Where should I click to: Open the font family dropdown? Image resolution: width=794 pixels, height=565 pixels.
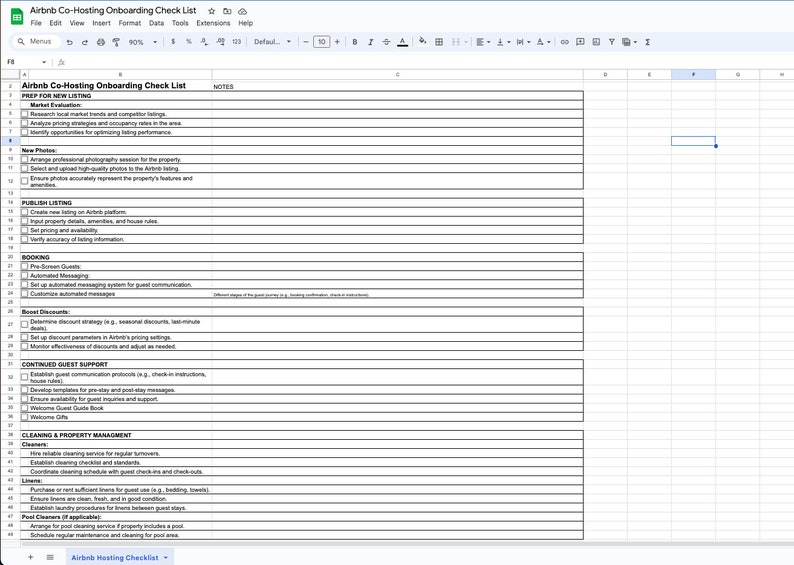272,42
